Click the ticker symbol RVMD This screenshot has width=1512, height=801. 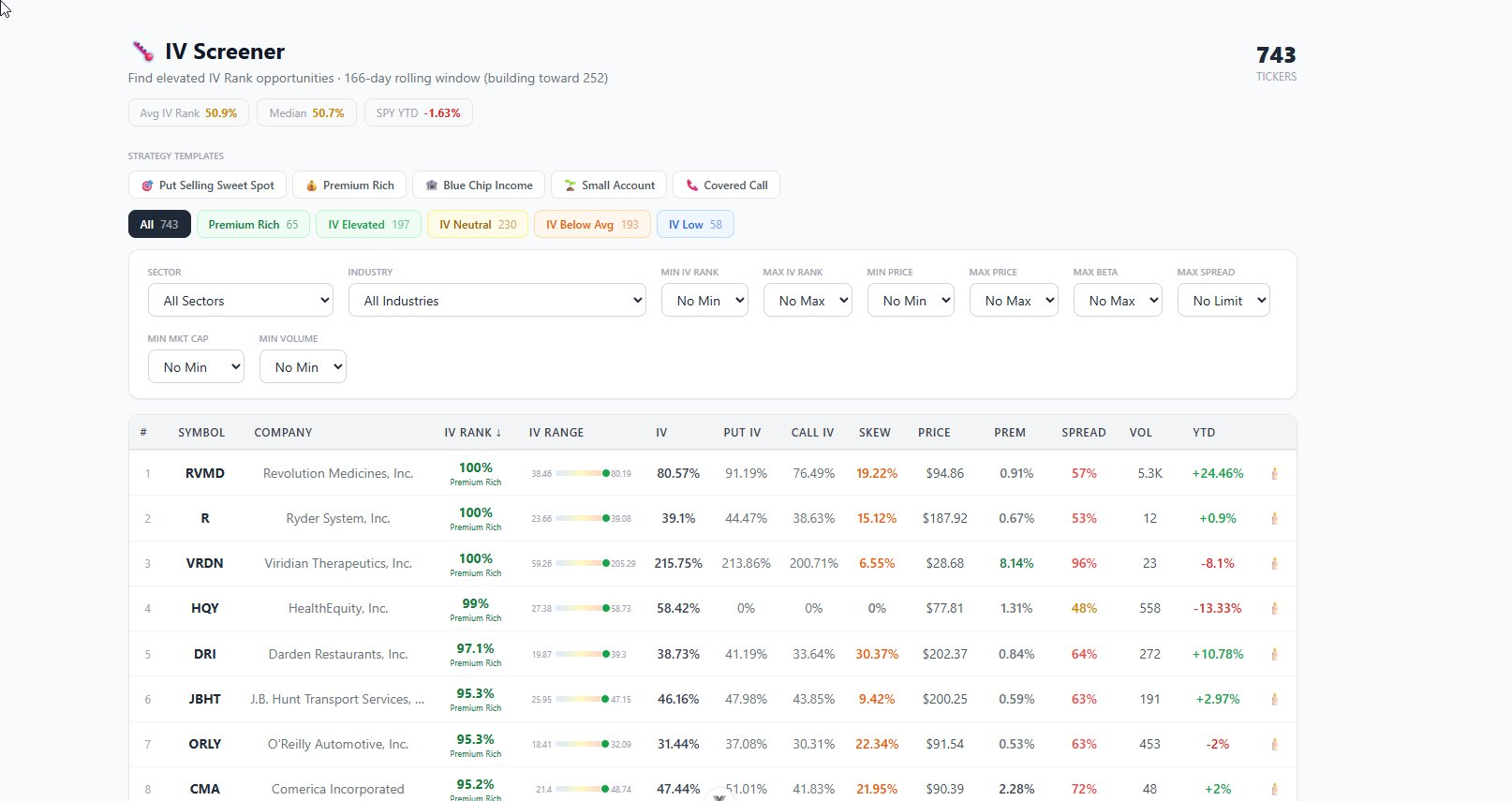[x=205, y=473]
